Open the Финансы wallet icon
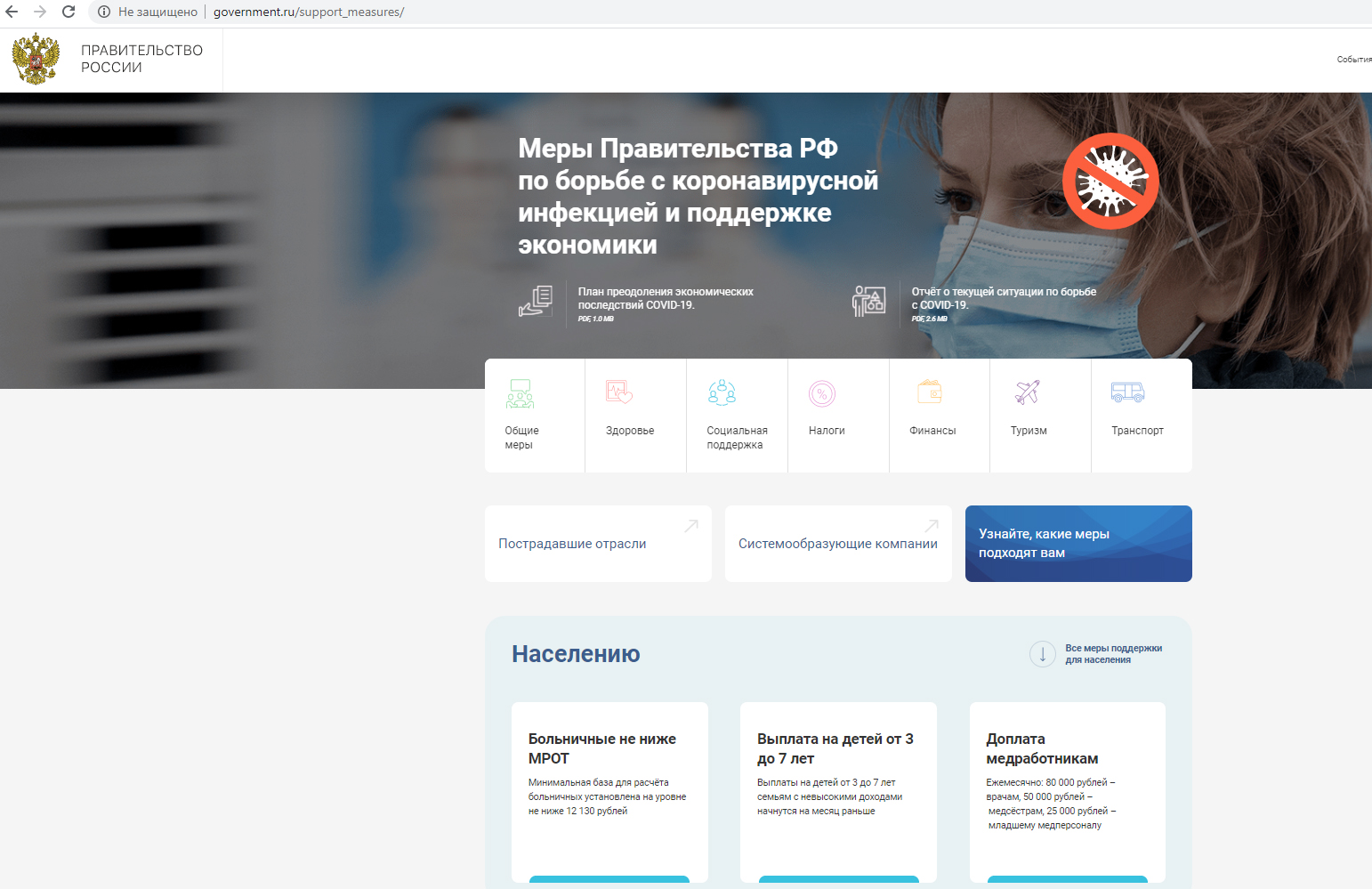Viewport: 1372px width, 889px height. click(930, 392)
